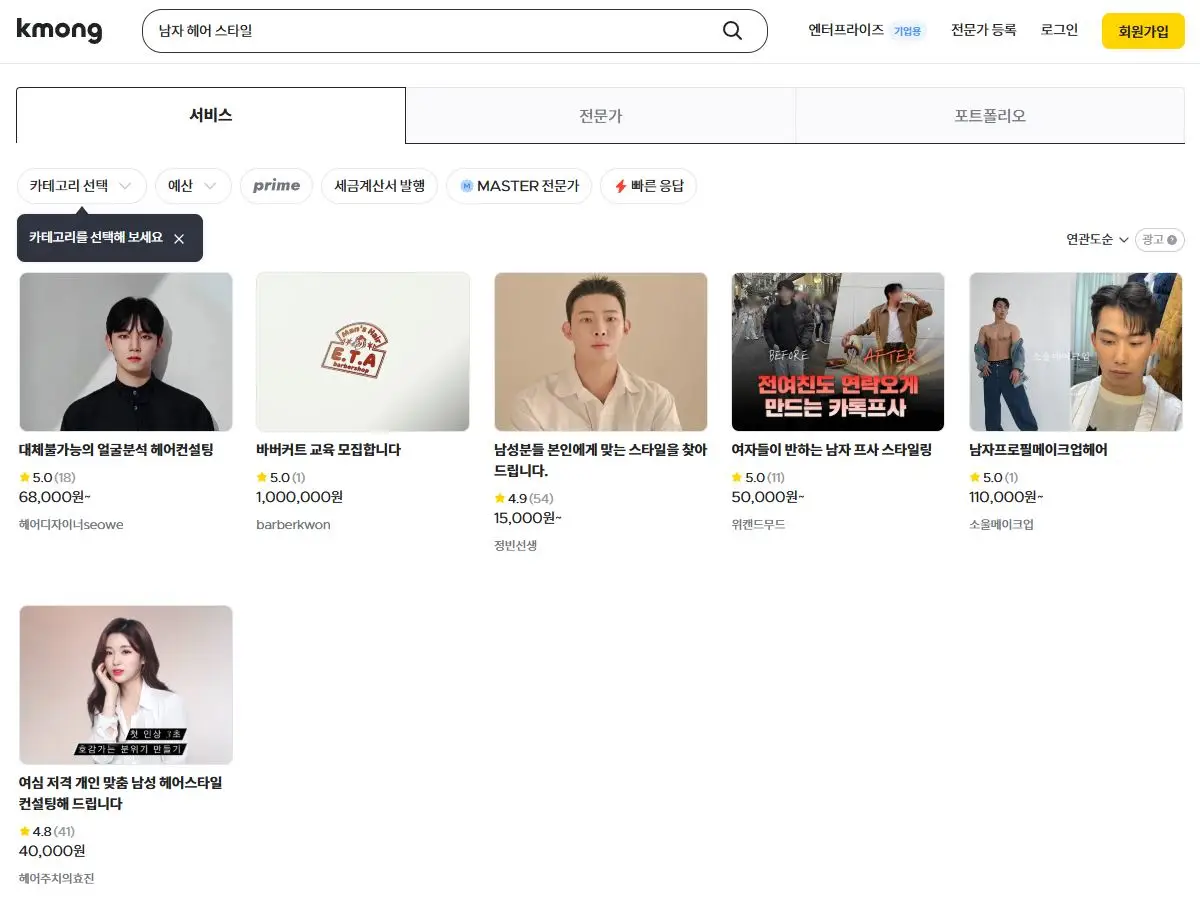Click the 로그인 link

click(1058, 31)
